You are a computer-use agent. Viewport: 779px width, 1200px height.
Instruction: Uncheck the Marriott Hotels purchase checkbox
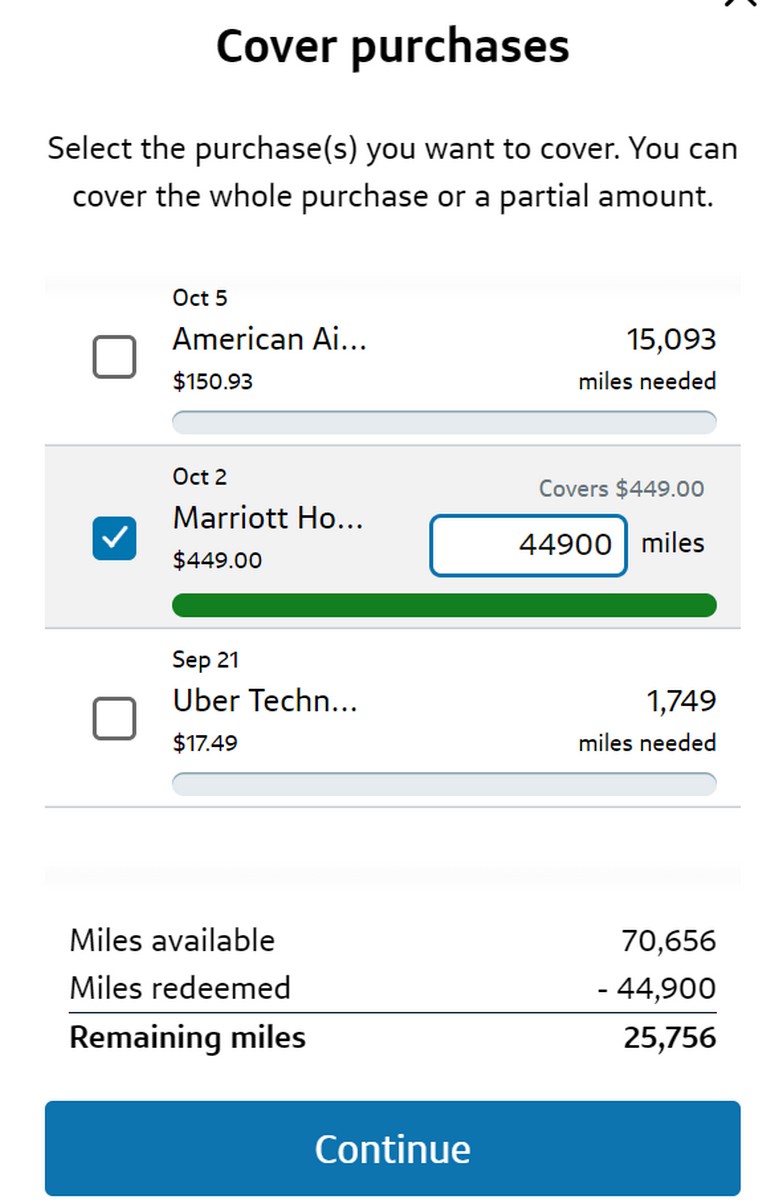(113, 537)
